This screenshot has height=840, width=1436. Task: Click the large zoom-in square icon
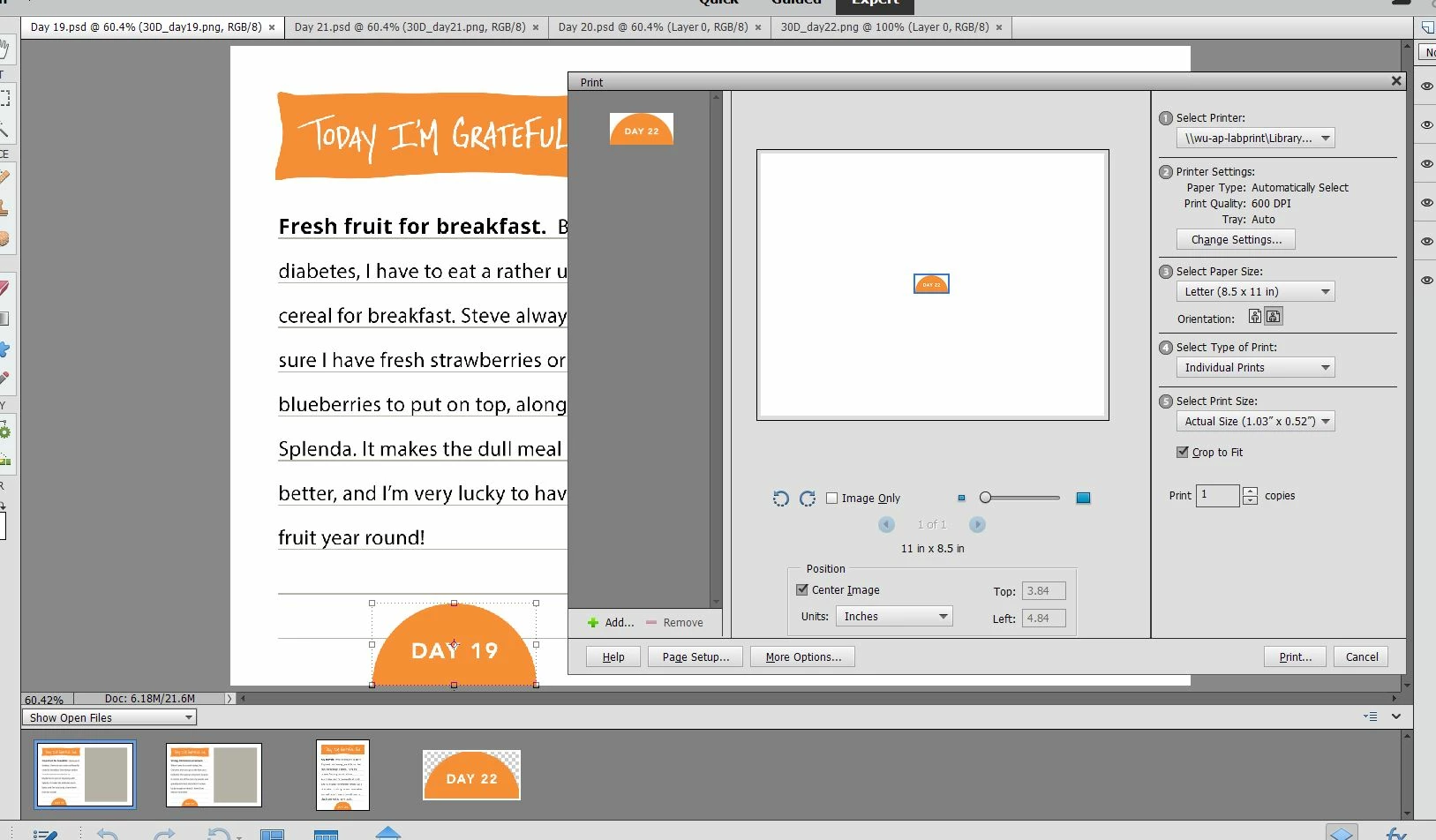tap(1083, 499)
